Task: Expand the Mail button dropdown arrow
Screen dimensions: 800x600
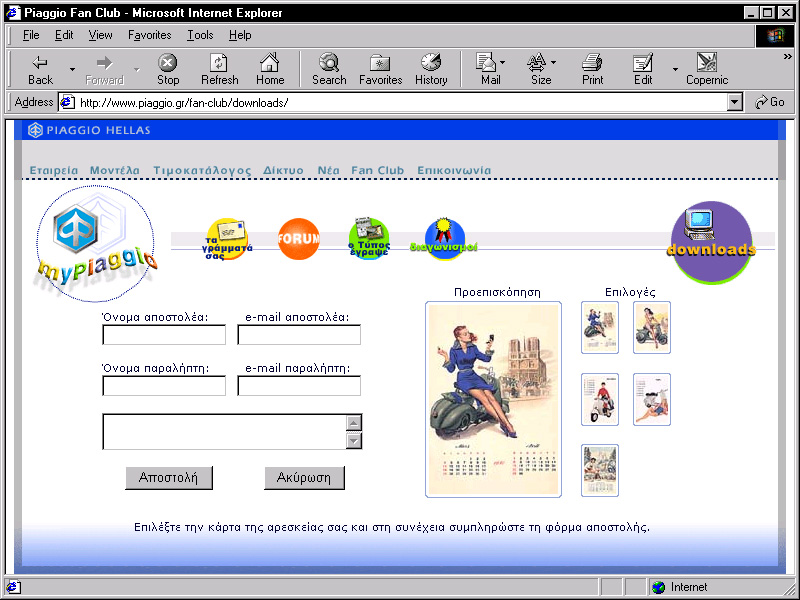Action: pyautogui.click(x=503, y=62)
